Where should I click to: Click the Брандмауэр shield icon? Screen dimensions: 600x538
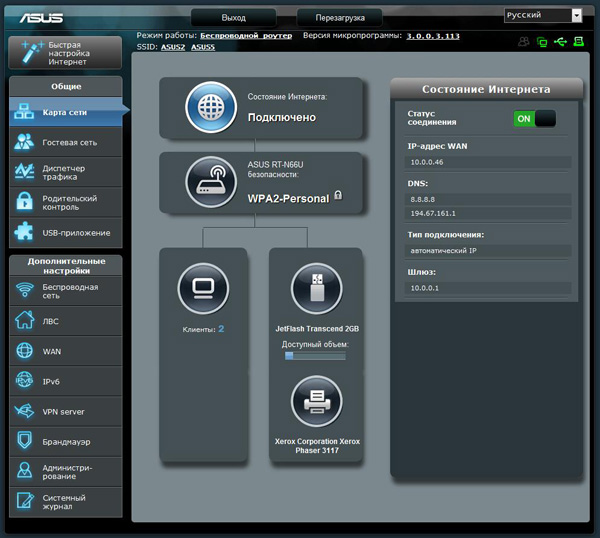[x=24, y=440]
